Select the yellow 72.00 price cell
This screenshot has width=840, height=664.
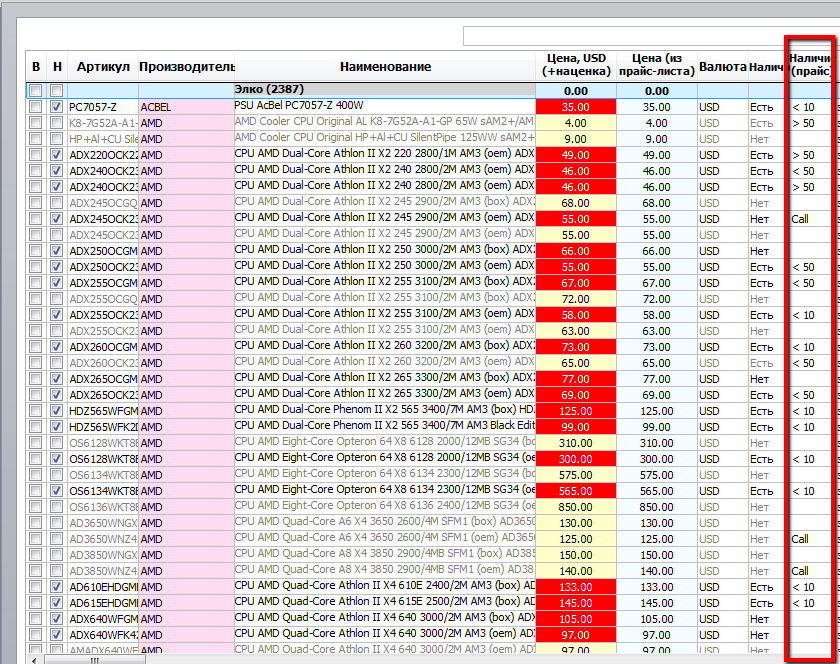click(x=576, y=299)
